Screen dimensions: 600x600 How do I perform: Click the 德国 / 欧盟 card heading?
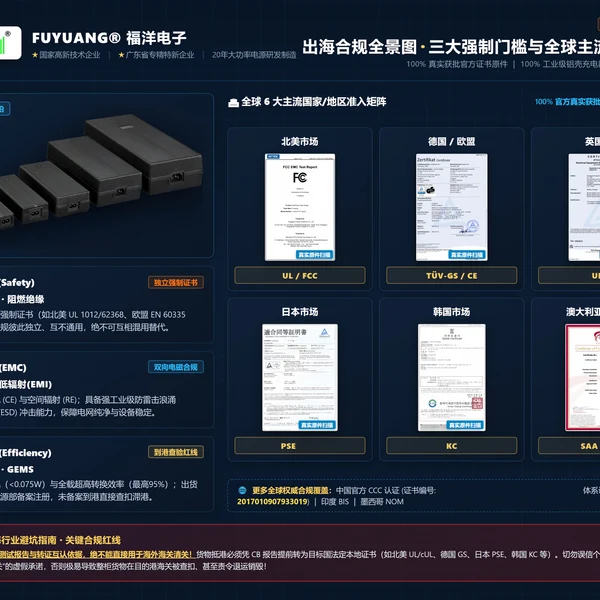coord(452,142)
